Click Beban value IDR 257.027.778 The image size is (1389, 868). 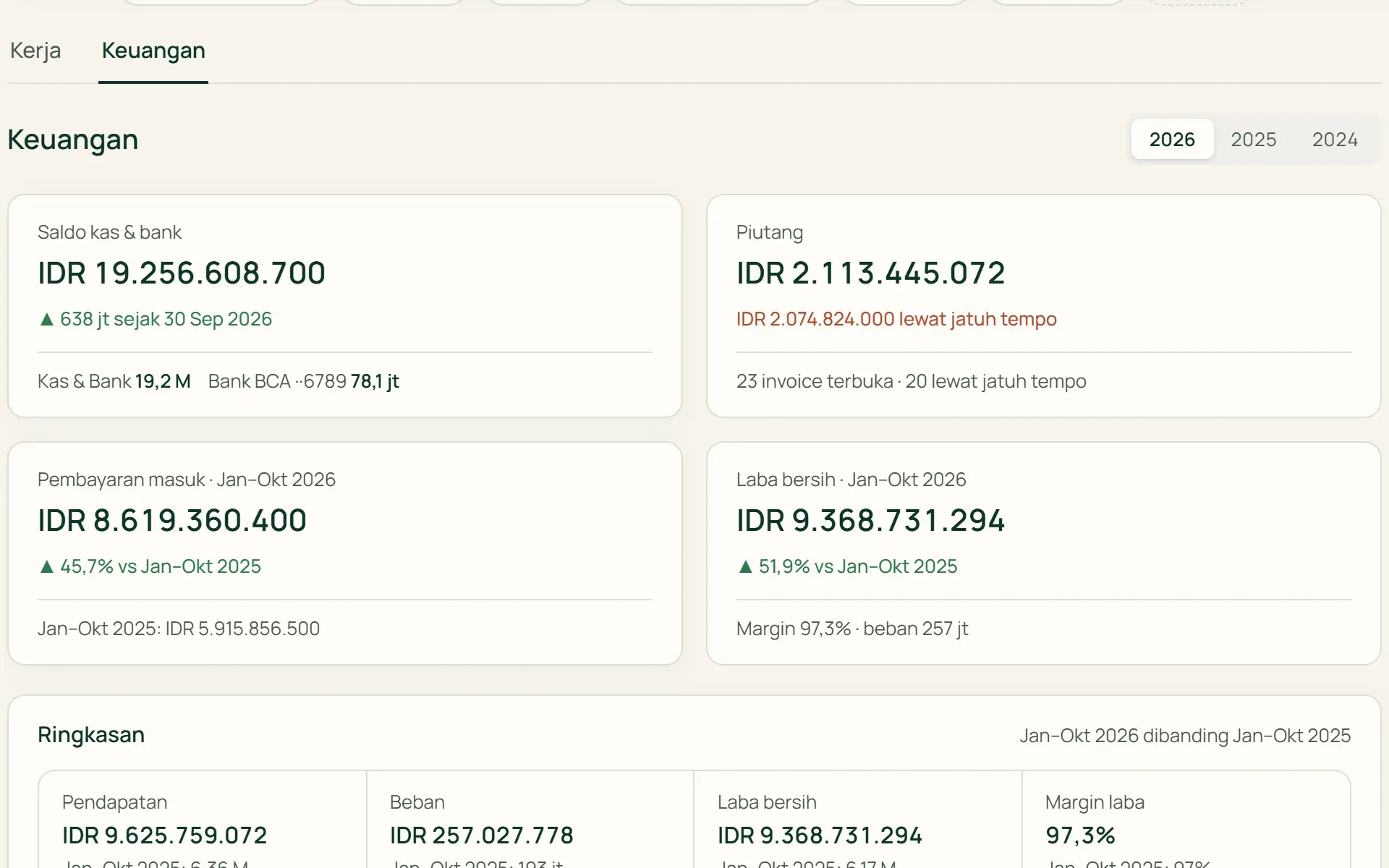(x=482, y=835)
